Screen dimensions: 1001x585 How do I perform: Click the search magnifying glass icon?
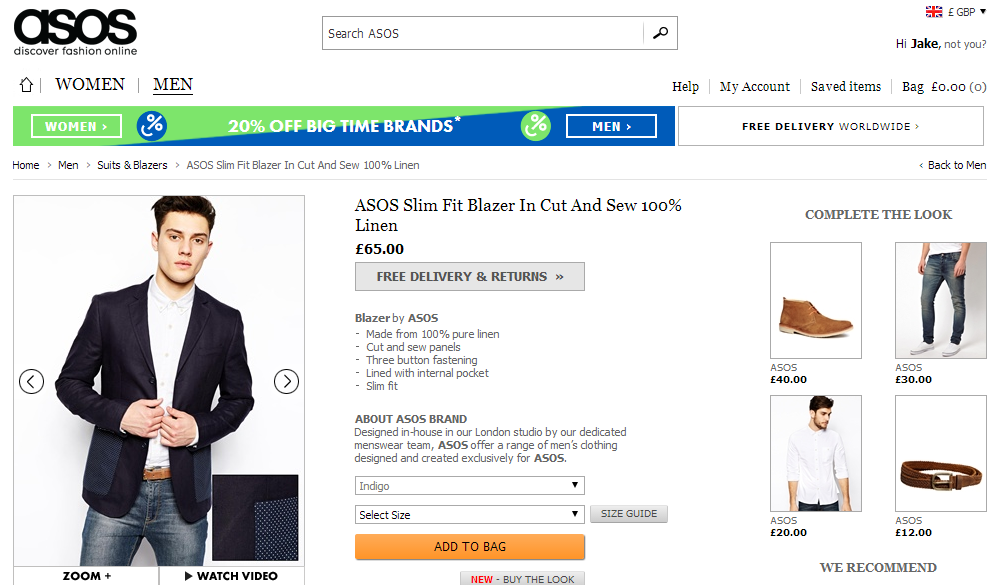click(660, 32)
